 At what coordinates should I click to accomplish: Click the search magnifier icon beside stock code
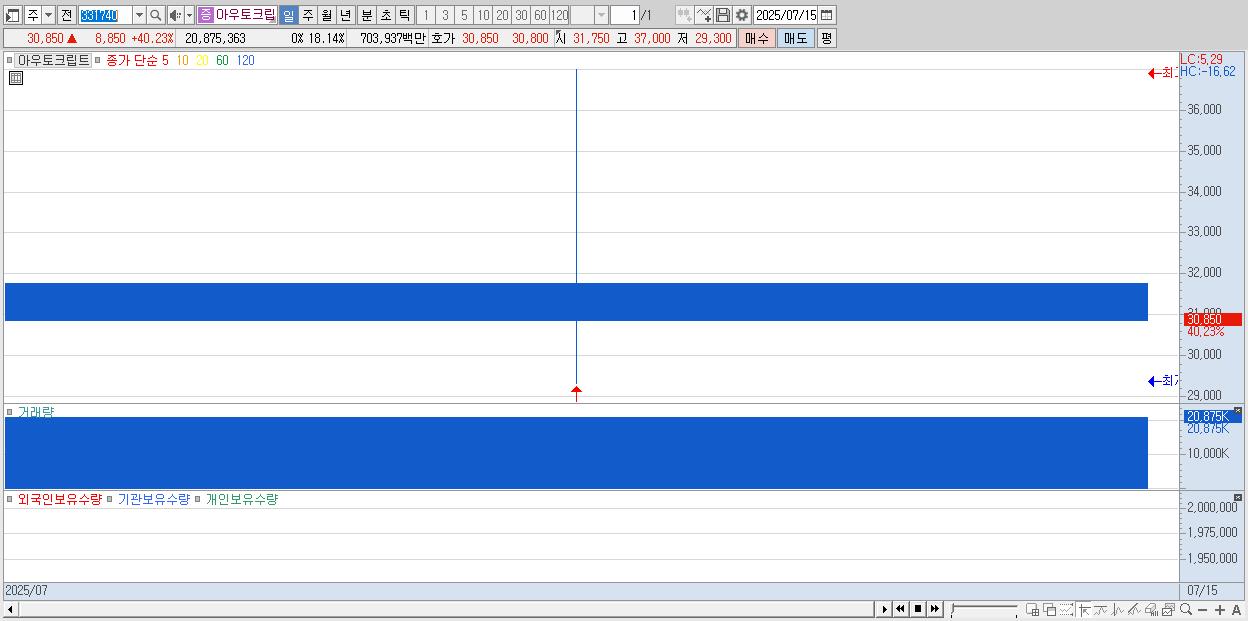pyautogui.click(x=156, y=15)
